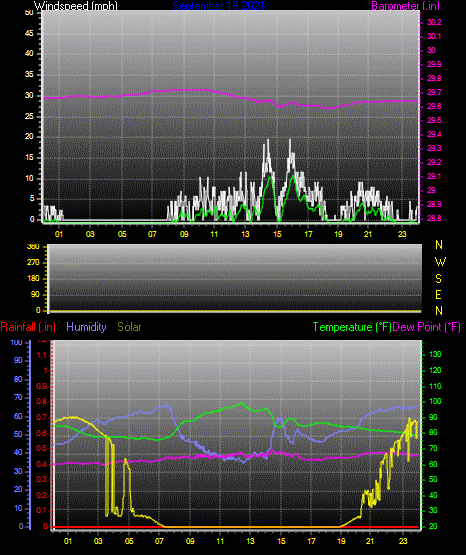Viewport: 466px width, 555px height.
Task: Click humidity scale value 50
Action: click(18, 434)
